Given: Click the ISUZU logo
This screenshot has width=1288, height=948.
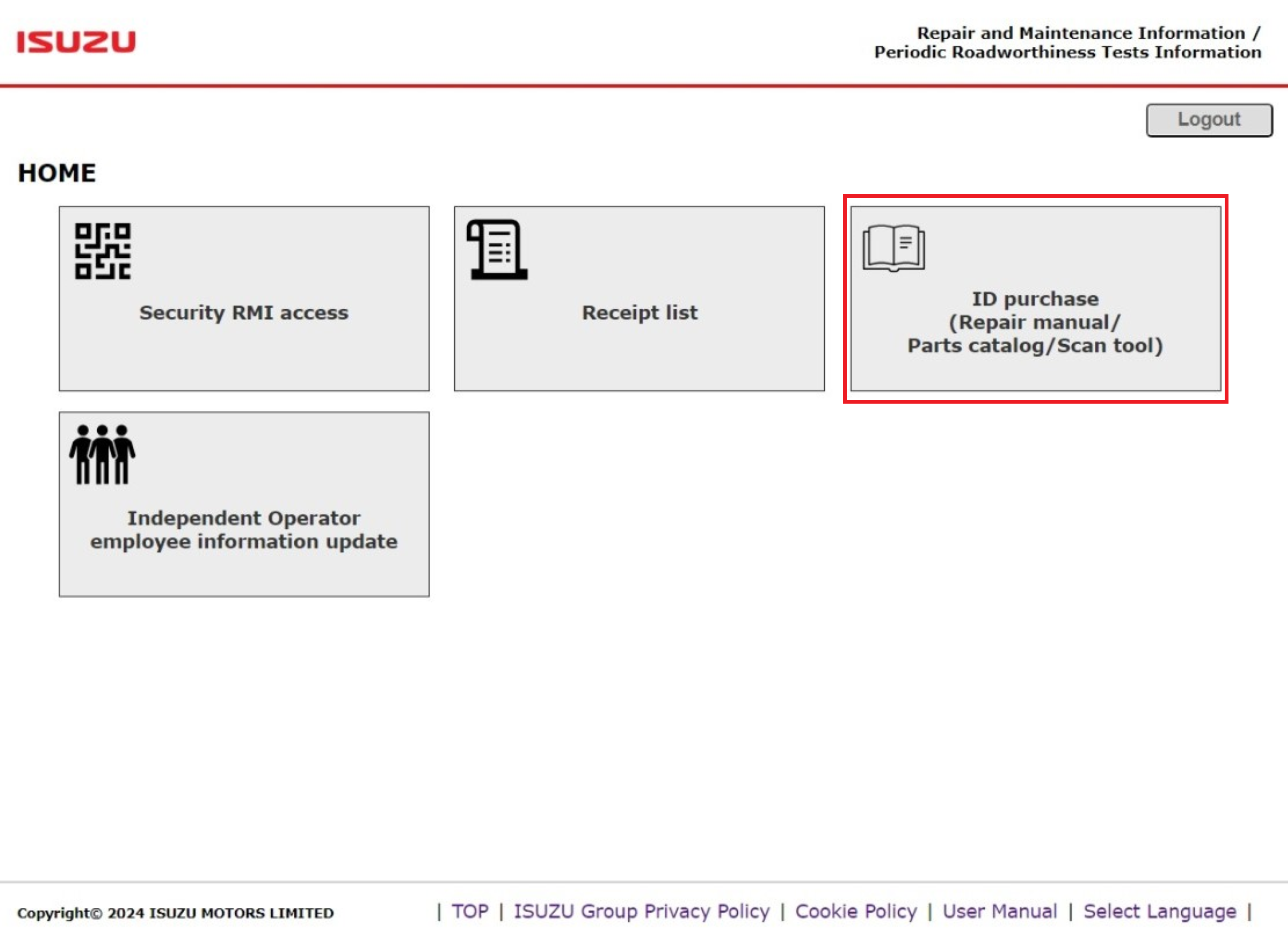Looking at the screenshot, I should click(x=77, y=42).
